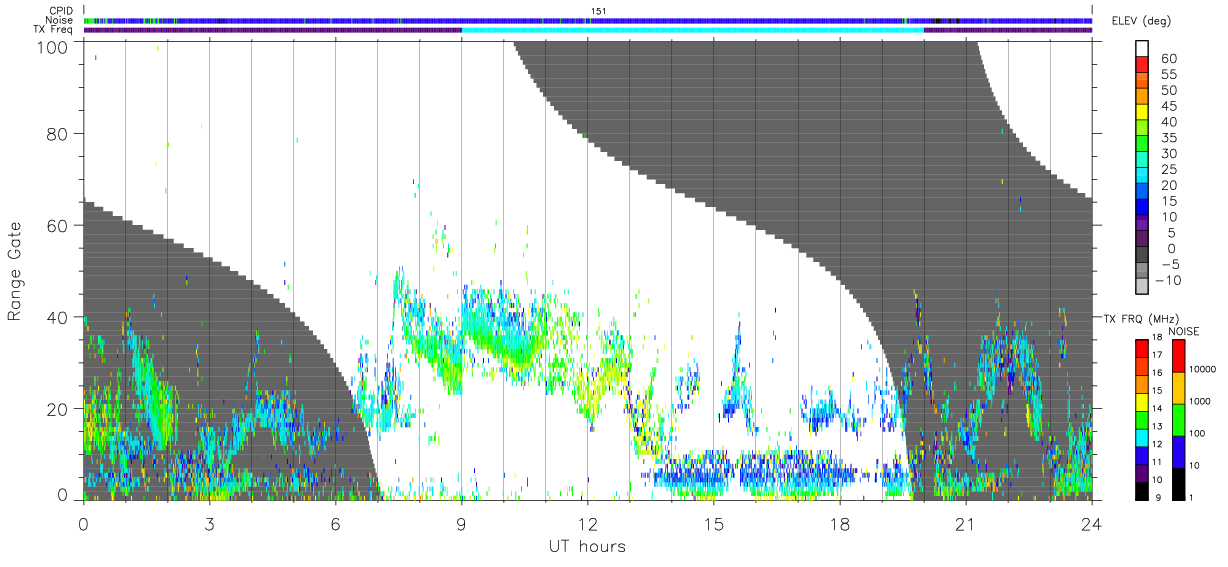Pick the cyan block in TX FRQ bar
Viewport: 1228px width, 567px height.
pos(1142,437)
